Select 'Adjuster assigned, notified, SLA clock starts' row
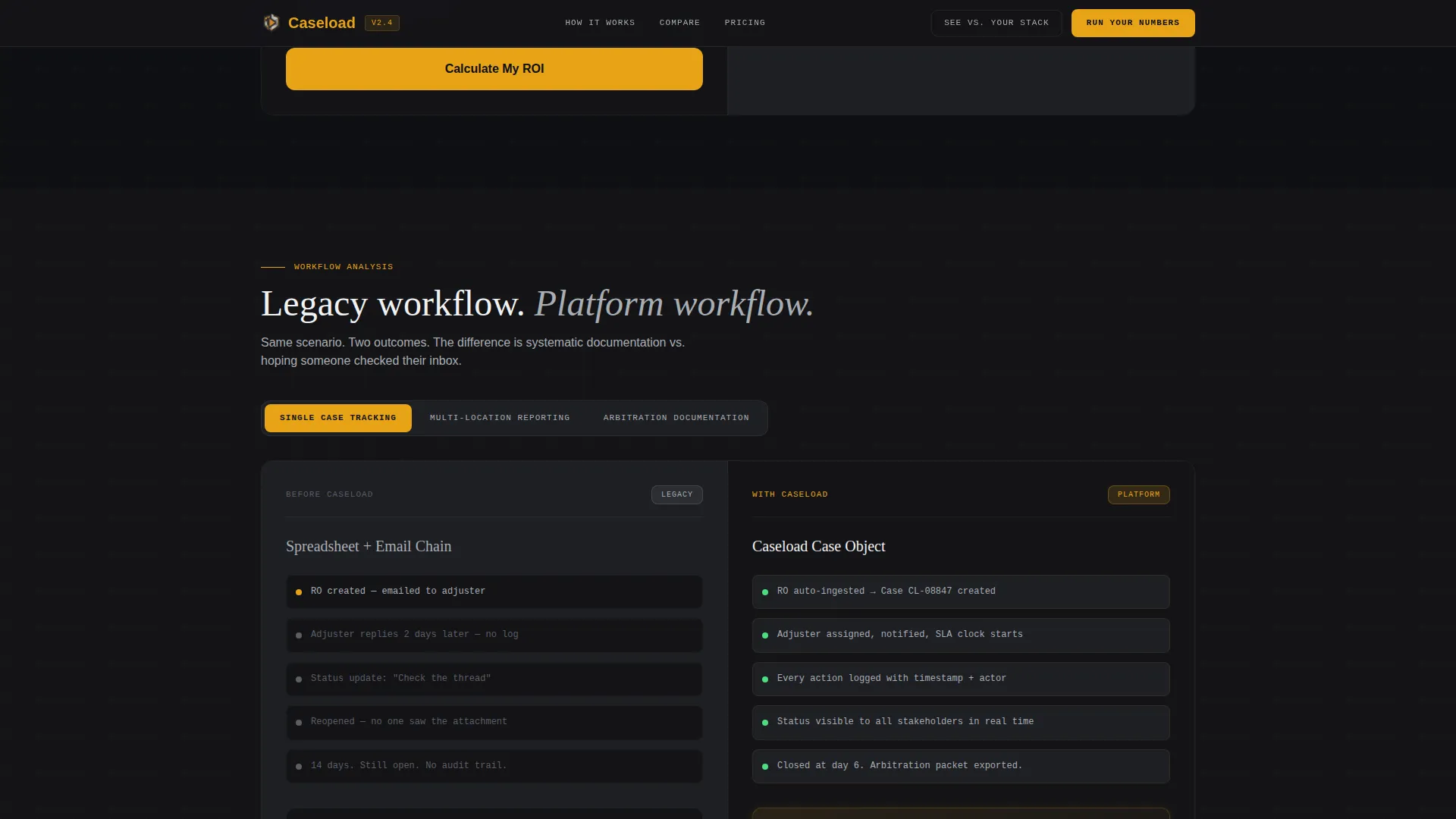Viewport: 1456px width, 819px height. (961, 635)
